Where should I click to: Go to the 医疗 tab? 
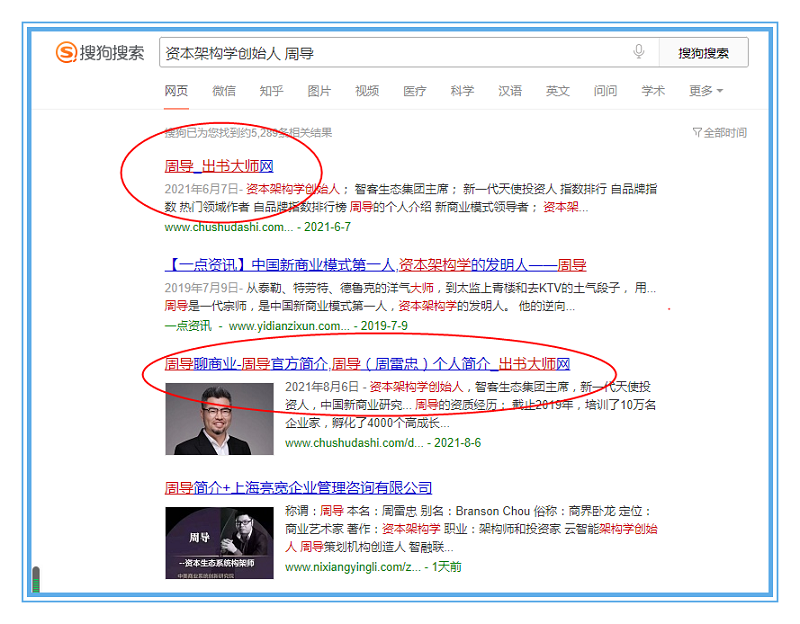pos(414,91)
